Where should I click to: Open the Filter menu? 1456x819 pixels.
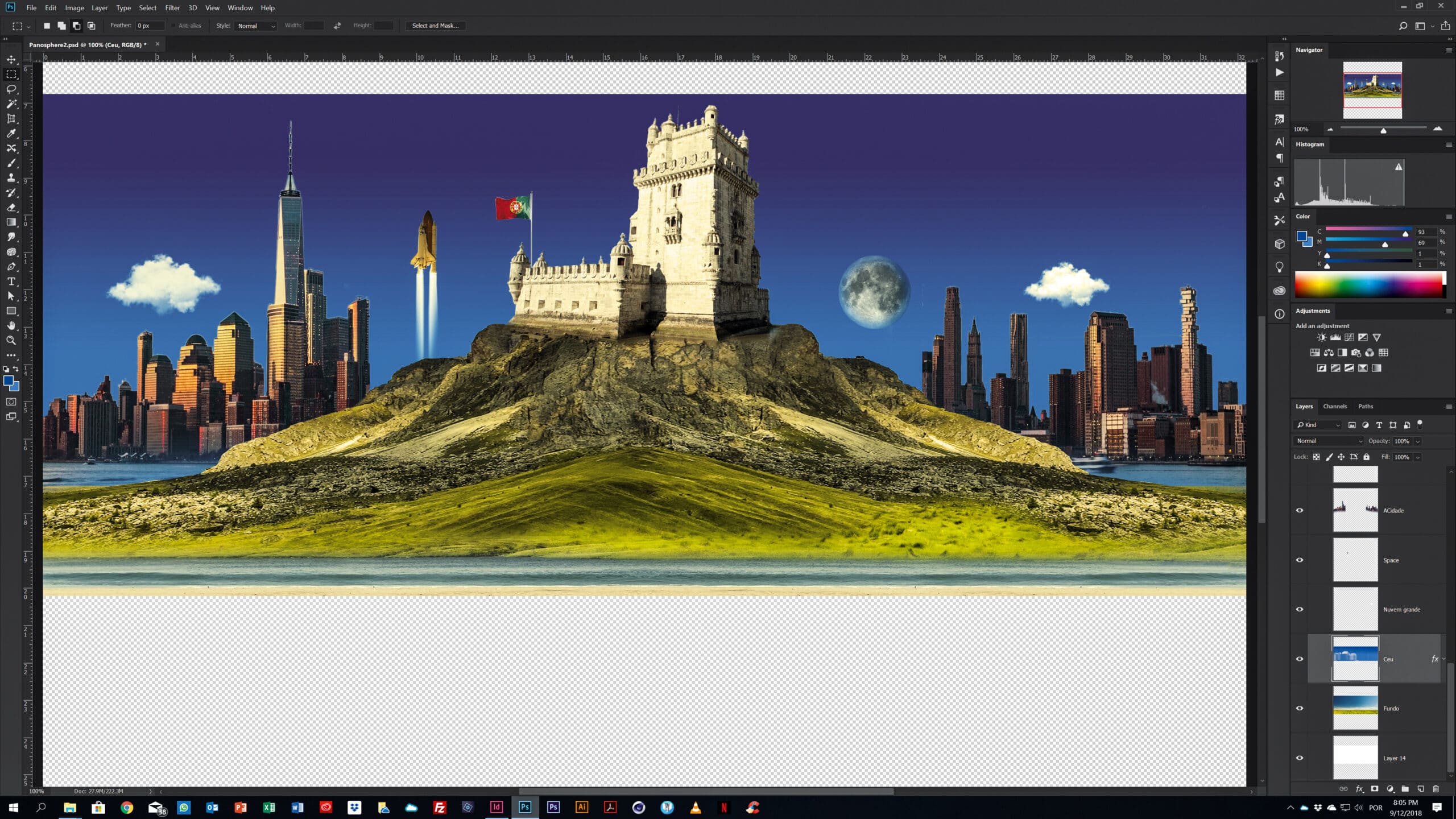[x=172, y=8]
